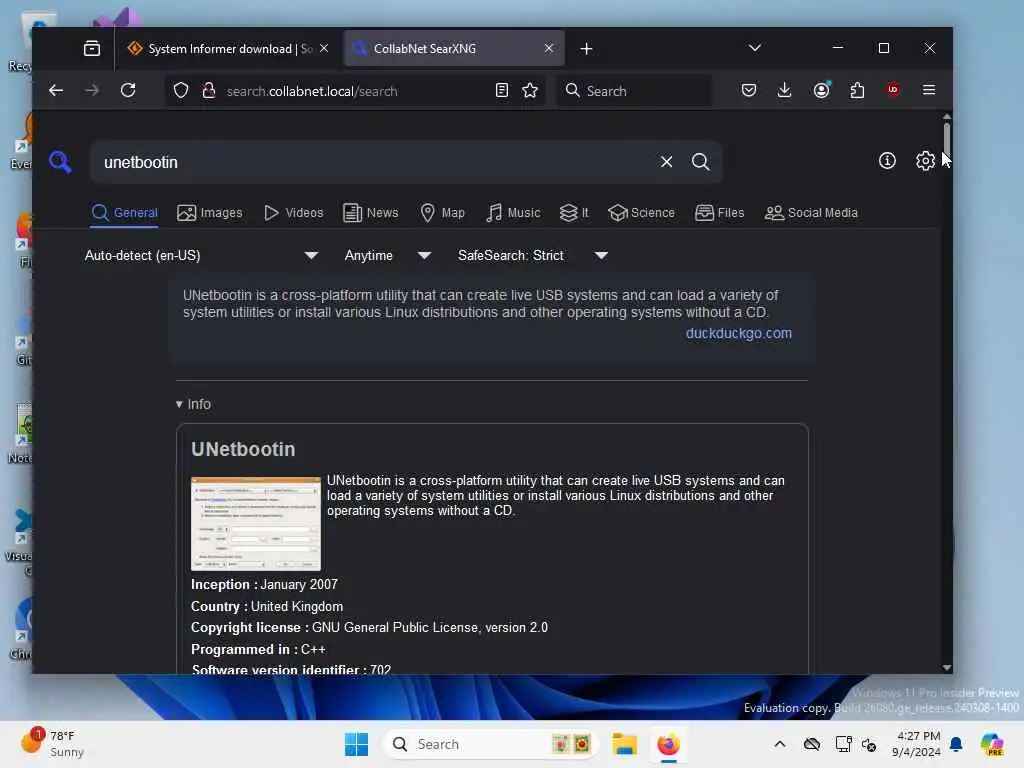
Task: Open Firefox application menu
Action: pyautogui.click(x=929, y=90)
